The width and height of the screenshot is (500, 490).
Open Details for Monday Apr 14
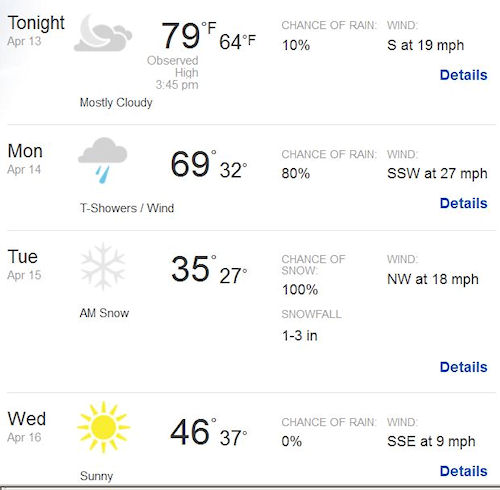click(463, 203)
